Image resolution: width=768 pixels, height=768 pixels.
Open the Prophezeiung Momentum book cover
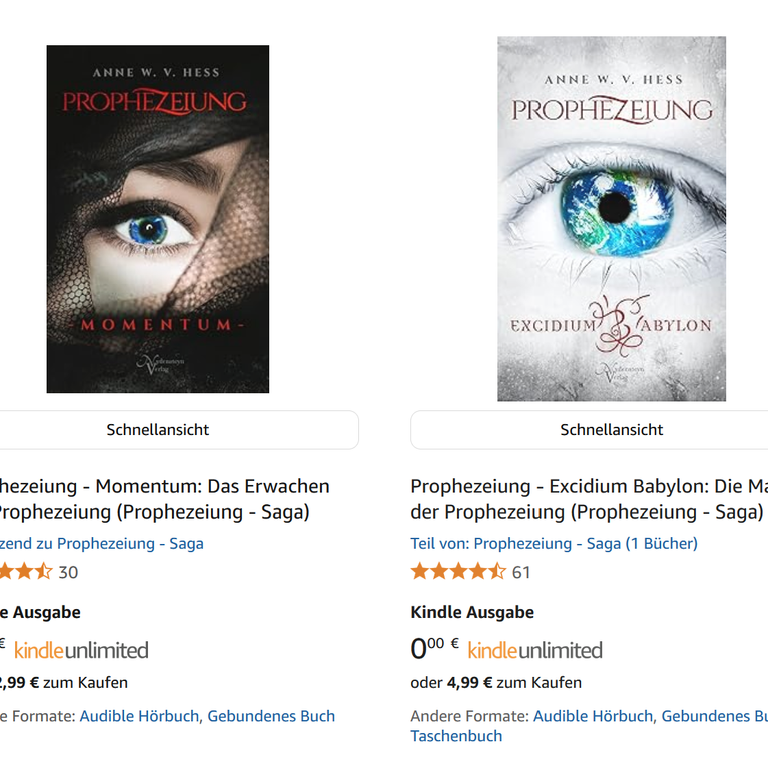tap(158, 219)
